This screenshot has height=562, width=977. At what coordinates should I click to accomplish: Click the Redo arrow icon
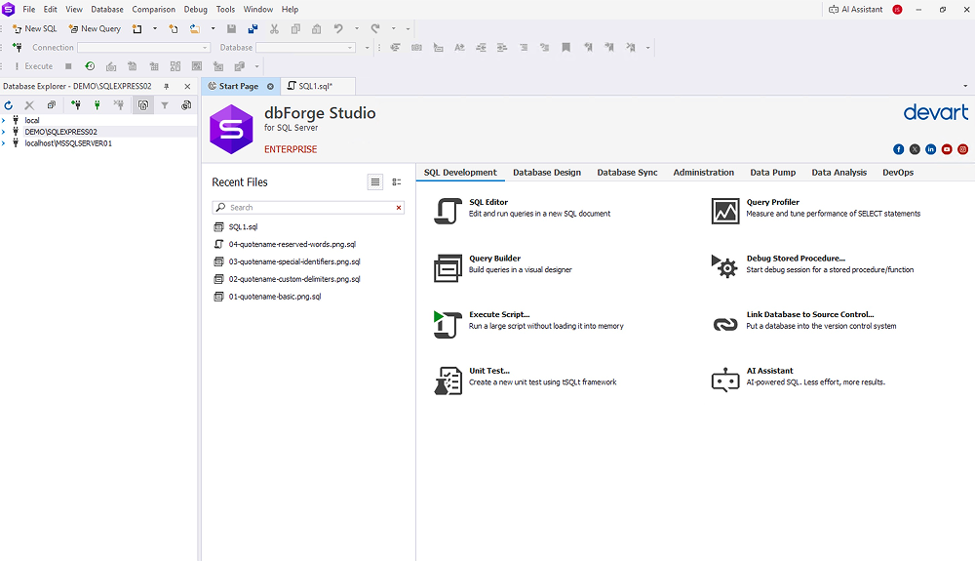375,29
